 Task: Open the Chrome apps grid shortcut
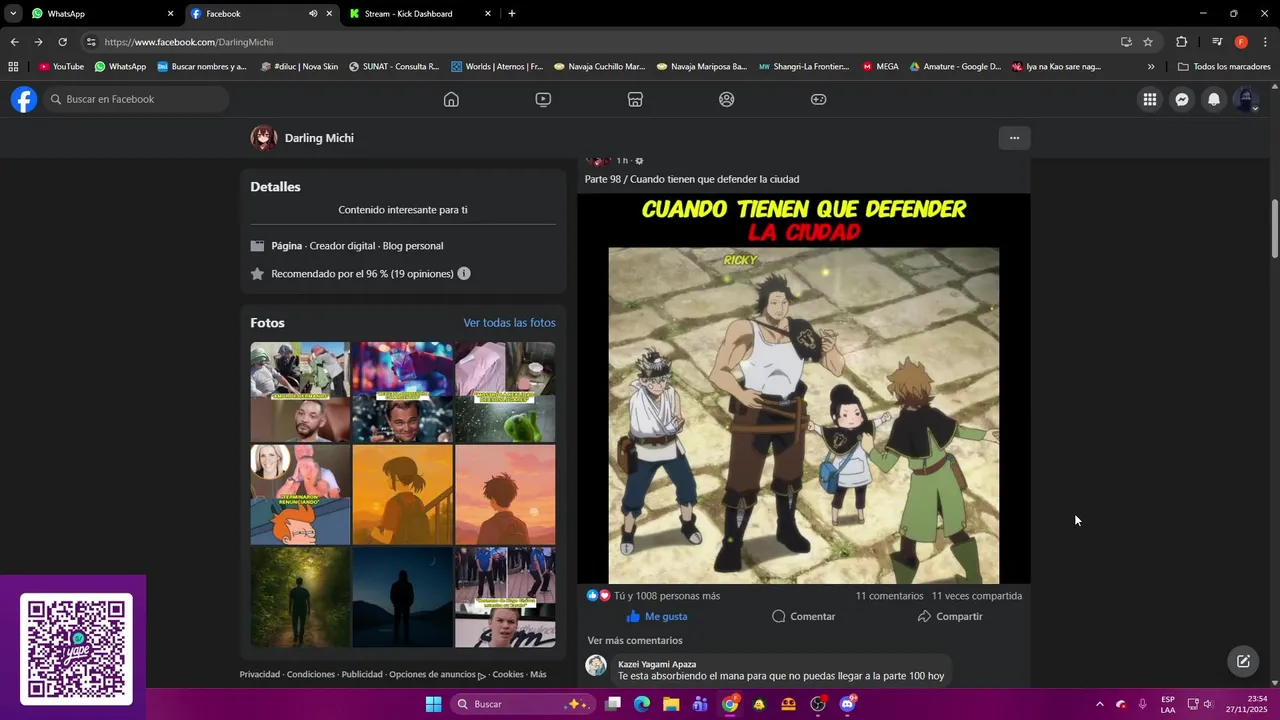click(x=13, y=67)
